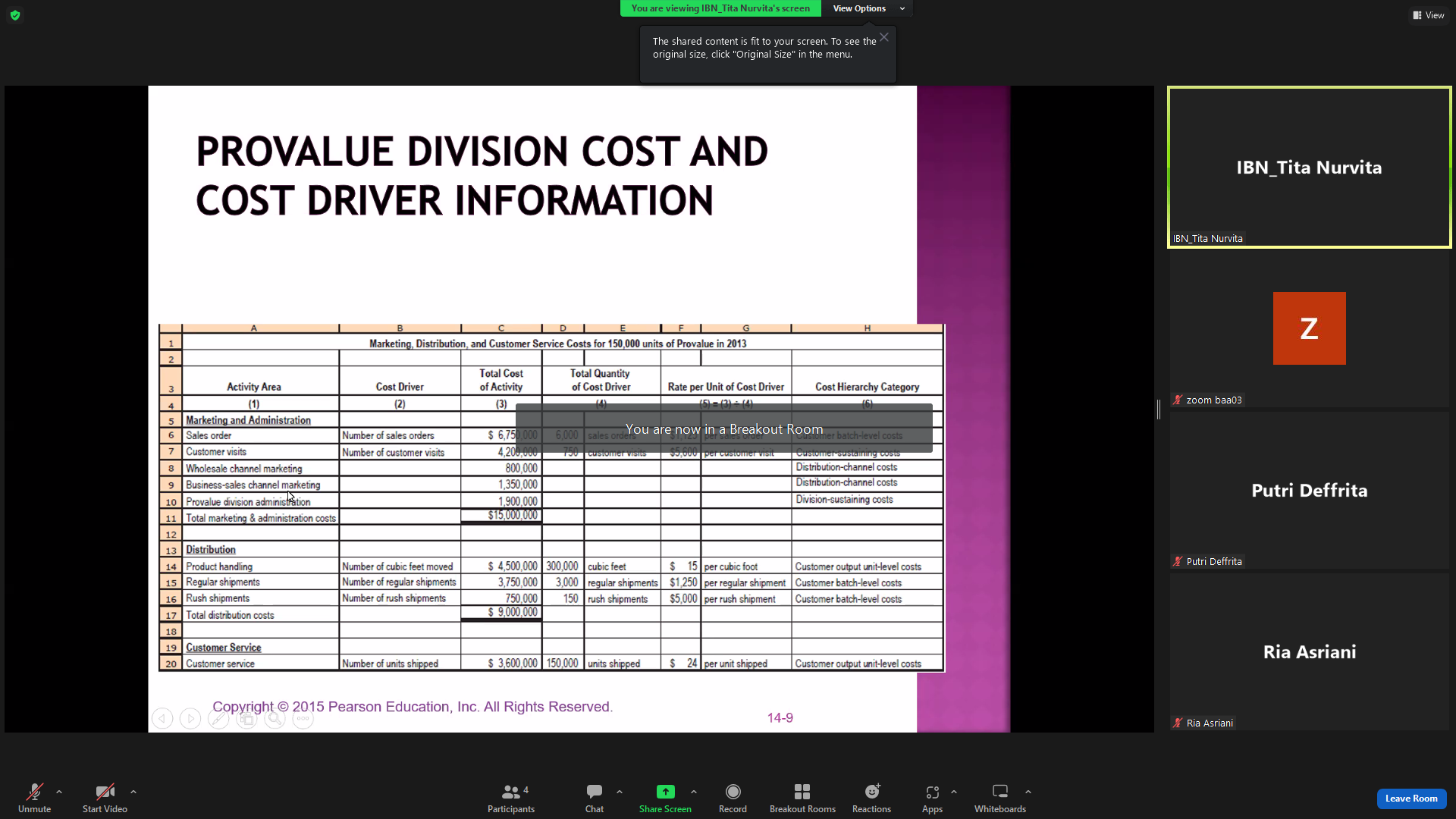This screenshot has width=1456, height=819.
Task: Click 'Total distribution costs' row label
Action: (x=230, y=615)
